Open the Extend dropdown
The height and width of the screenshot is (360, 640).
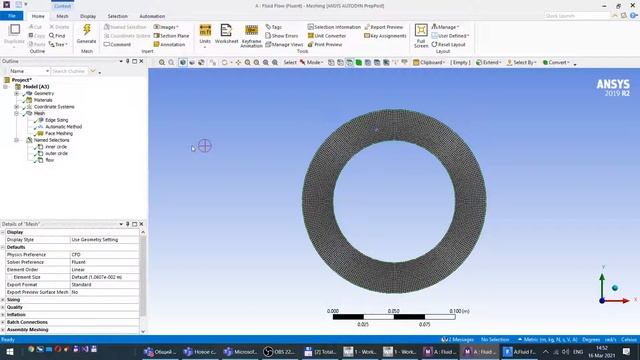click(x=488, y=62)
